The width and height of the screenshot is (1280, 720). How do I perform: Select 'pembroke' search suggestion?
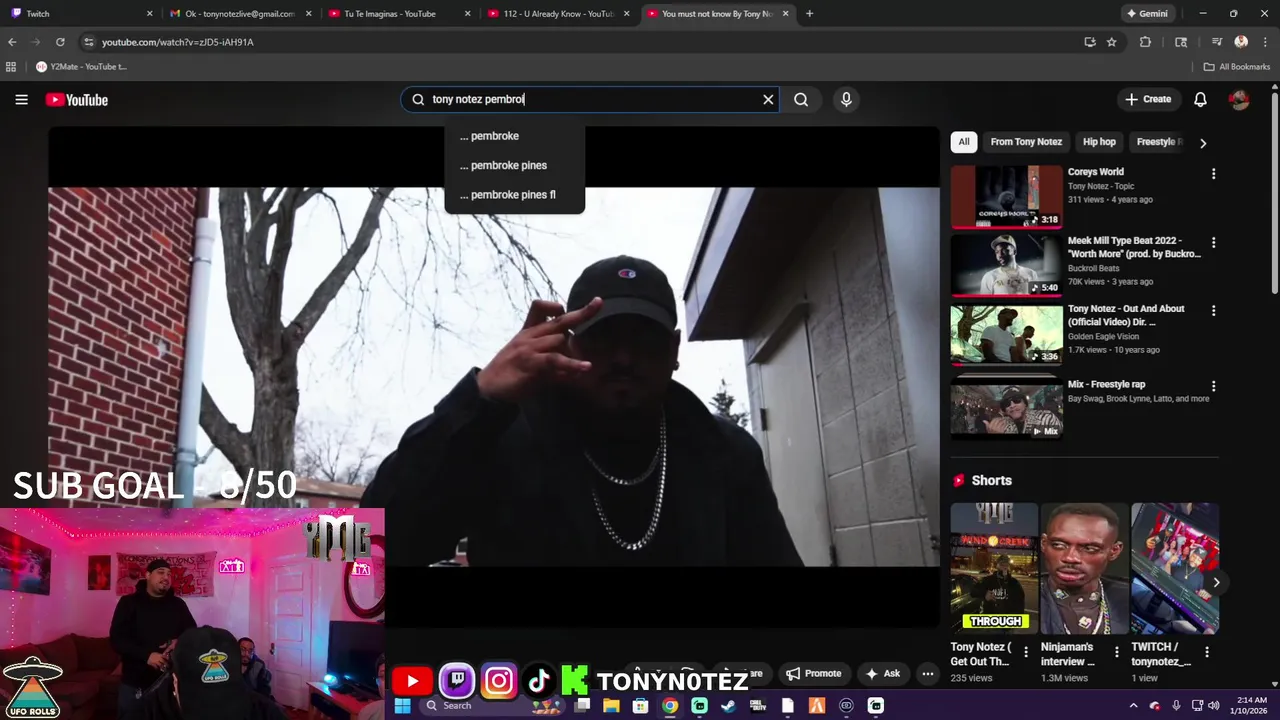tap(514, 136)
